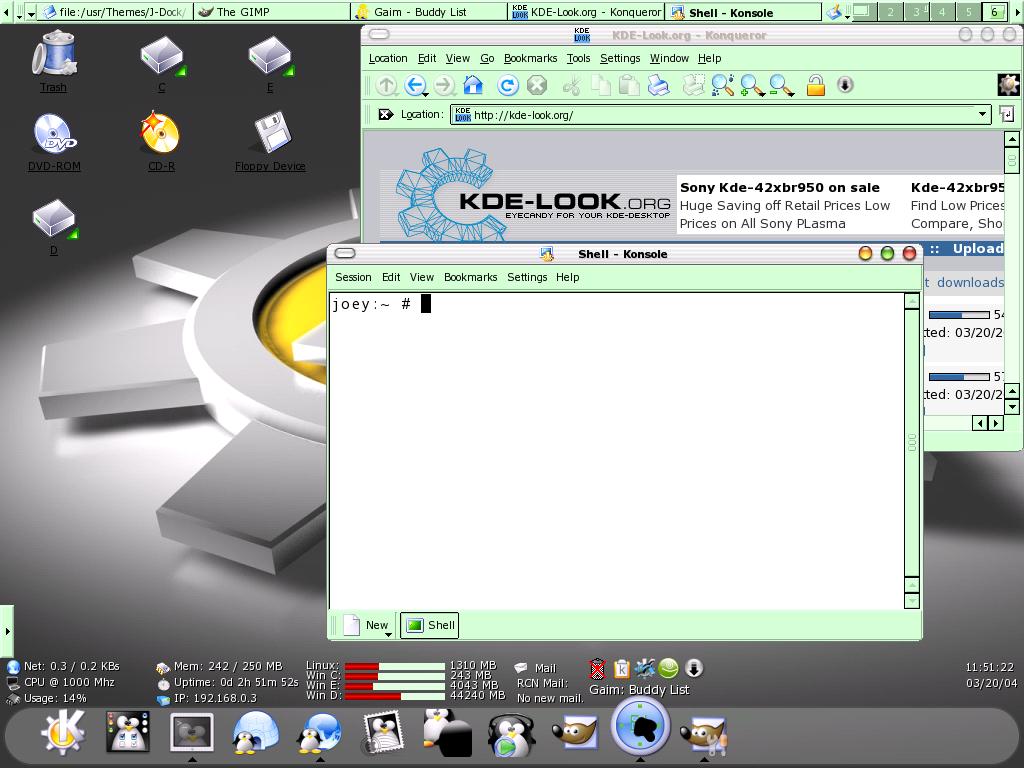
Task: Open drive E desktop icon
Action: (270, 63)
